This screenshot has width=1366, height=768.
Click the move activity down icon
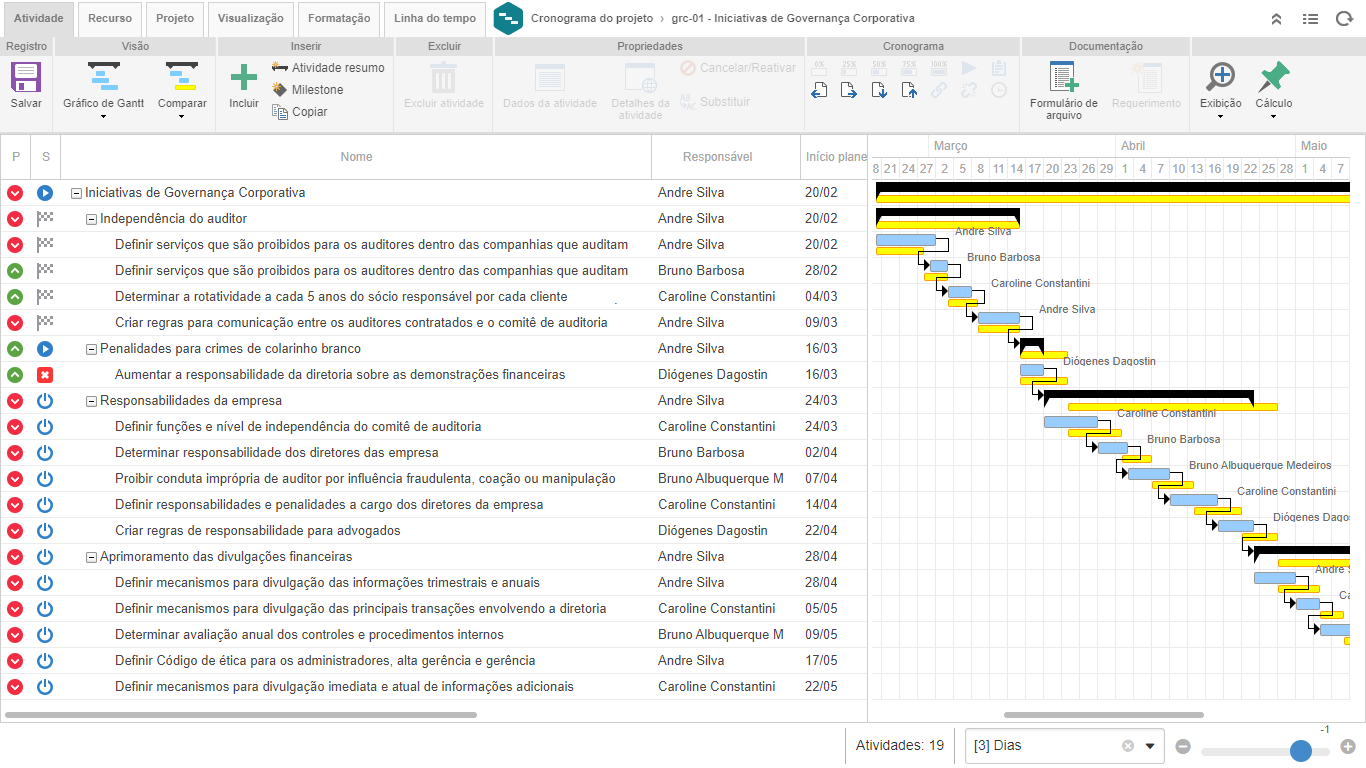point(879,90)
